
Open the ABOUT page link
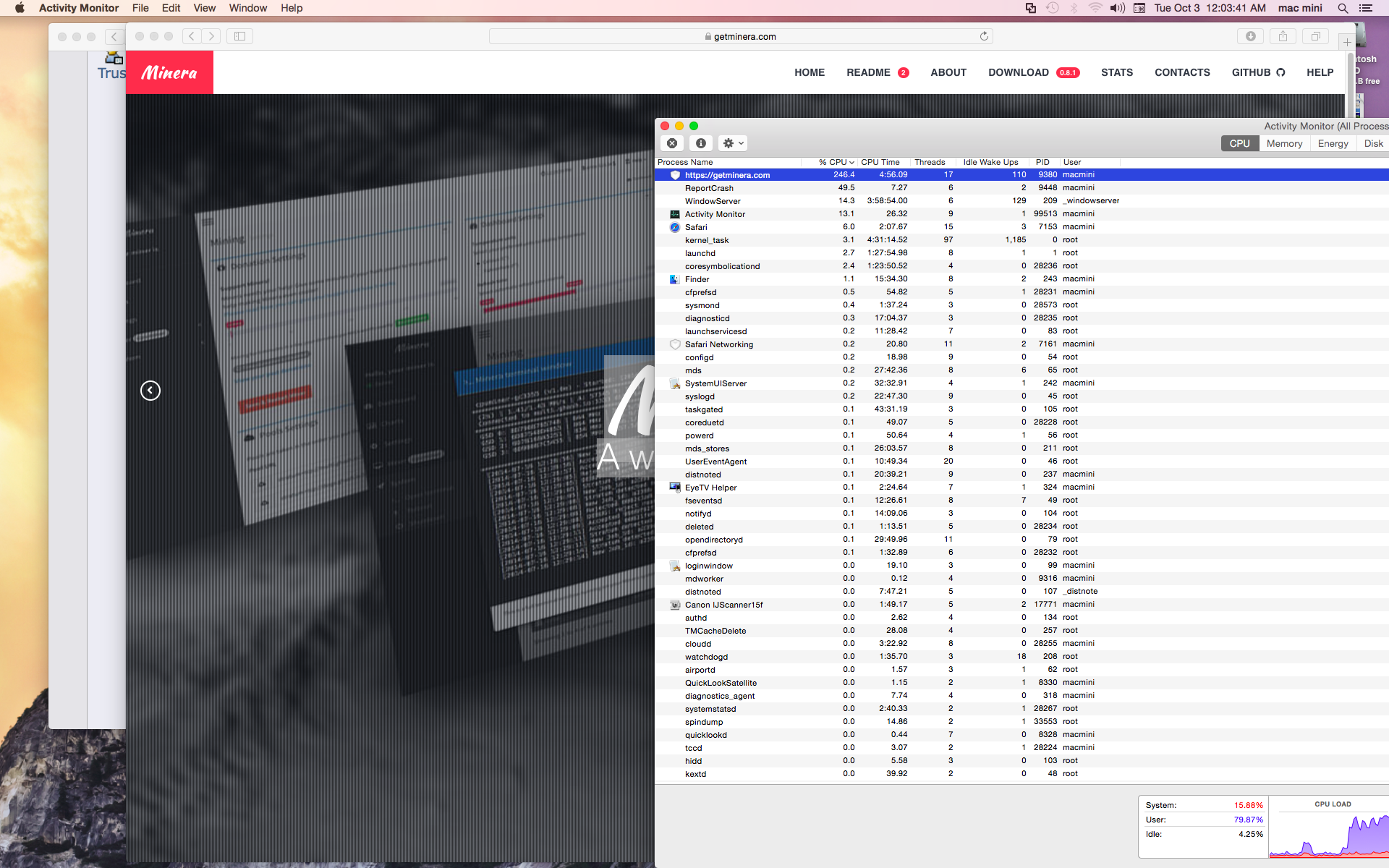click(x=948, y=72)
